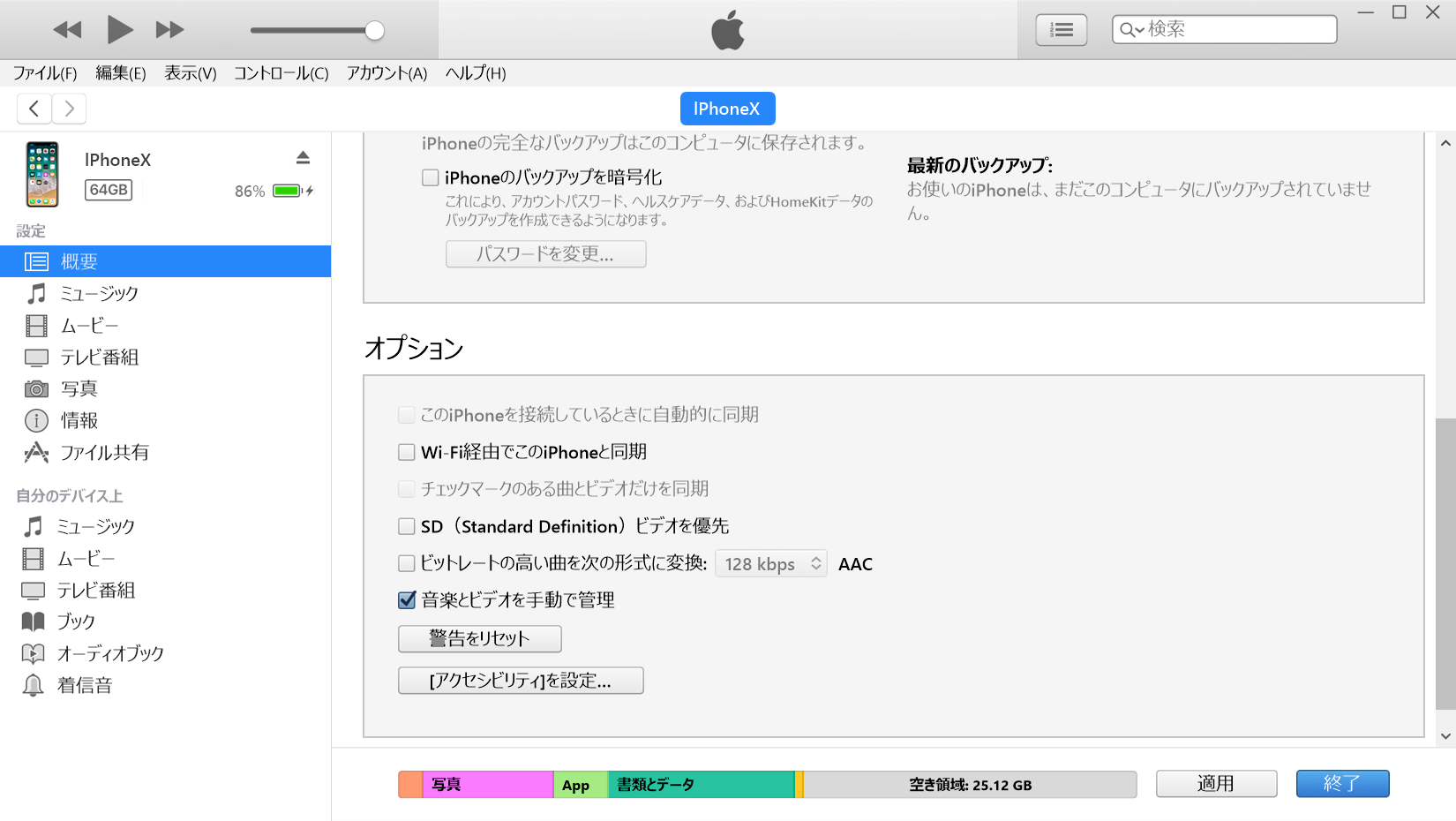Click the vertical scrollbar down arrow

pyautogui.click(x=1445, y=736)
